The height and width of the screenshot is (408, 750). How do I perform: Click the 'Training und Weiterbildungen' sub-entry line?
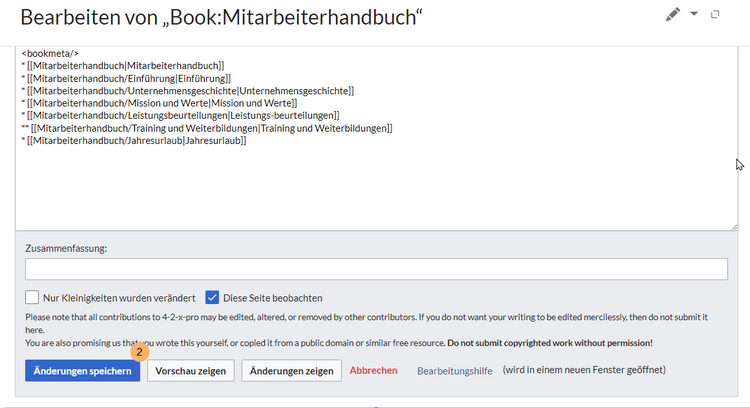point(210,128)
